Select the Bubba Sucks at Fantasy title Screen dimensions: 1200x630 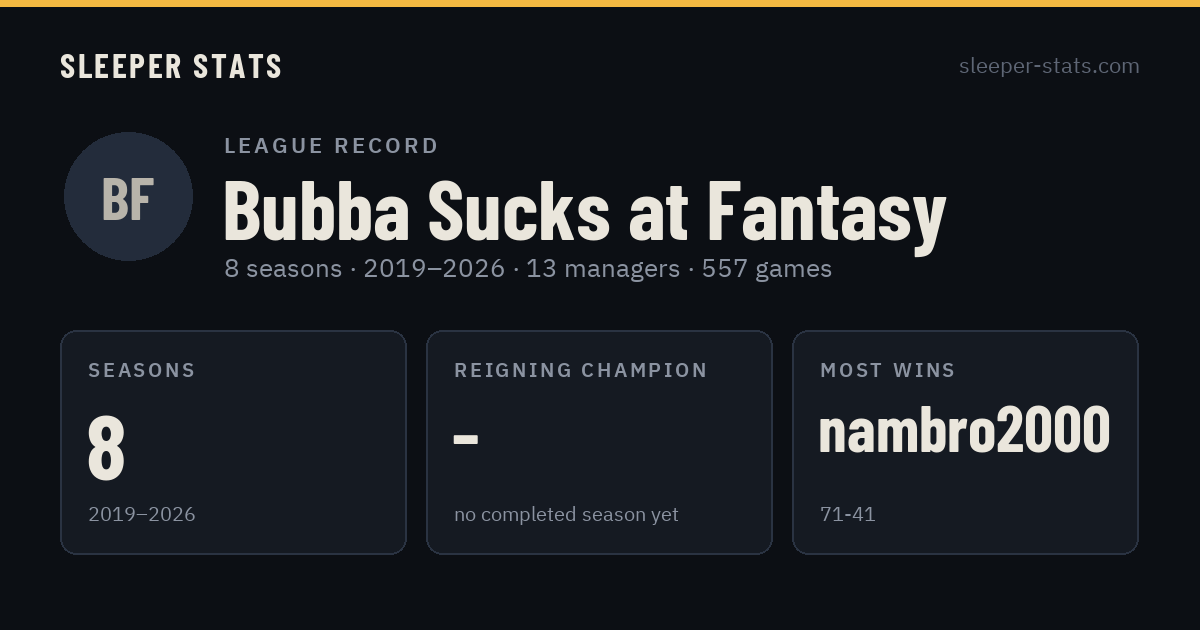click(x=585, y=211)
